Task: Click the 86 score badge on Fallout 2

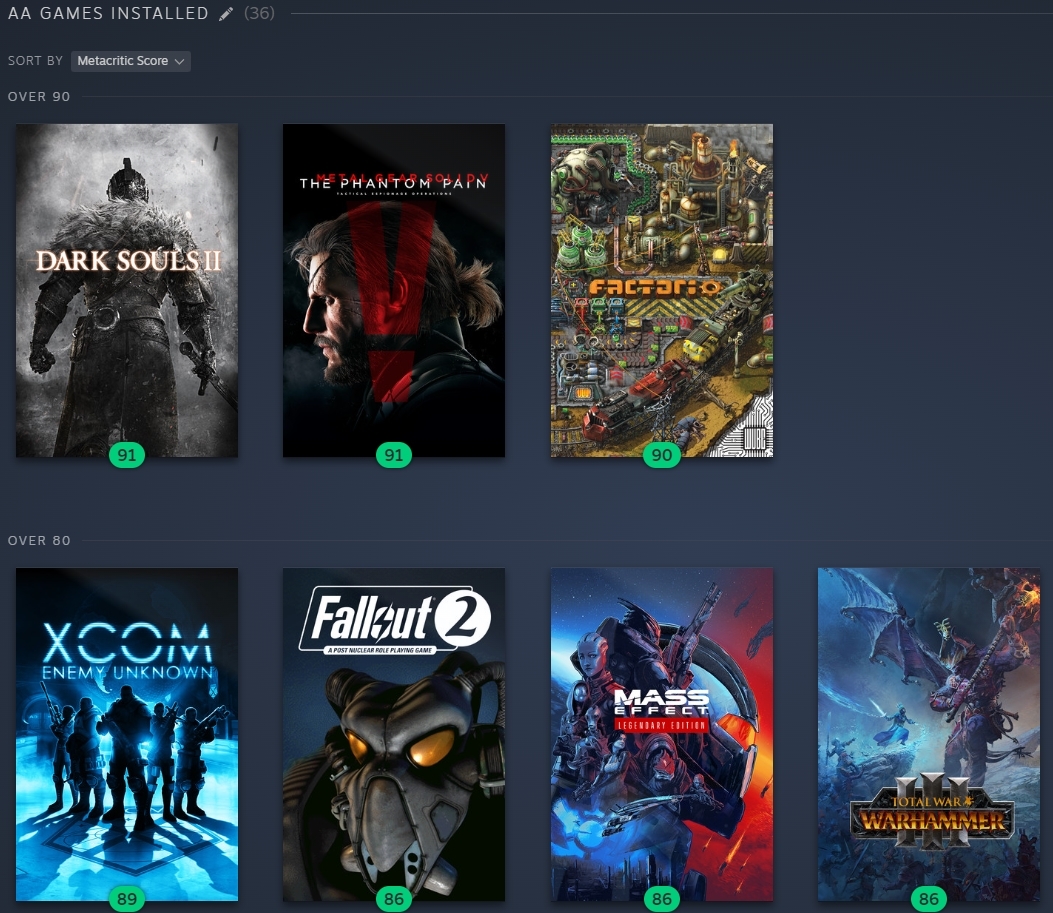Action: 394,899
